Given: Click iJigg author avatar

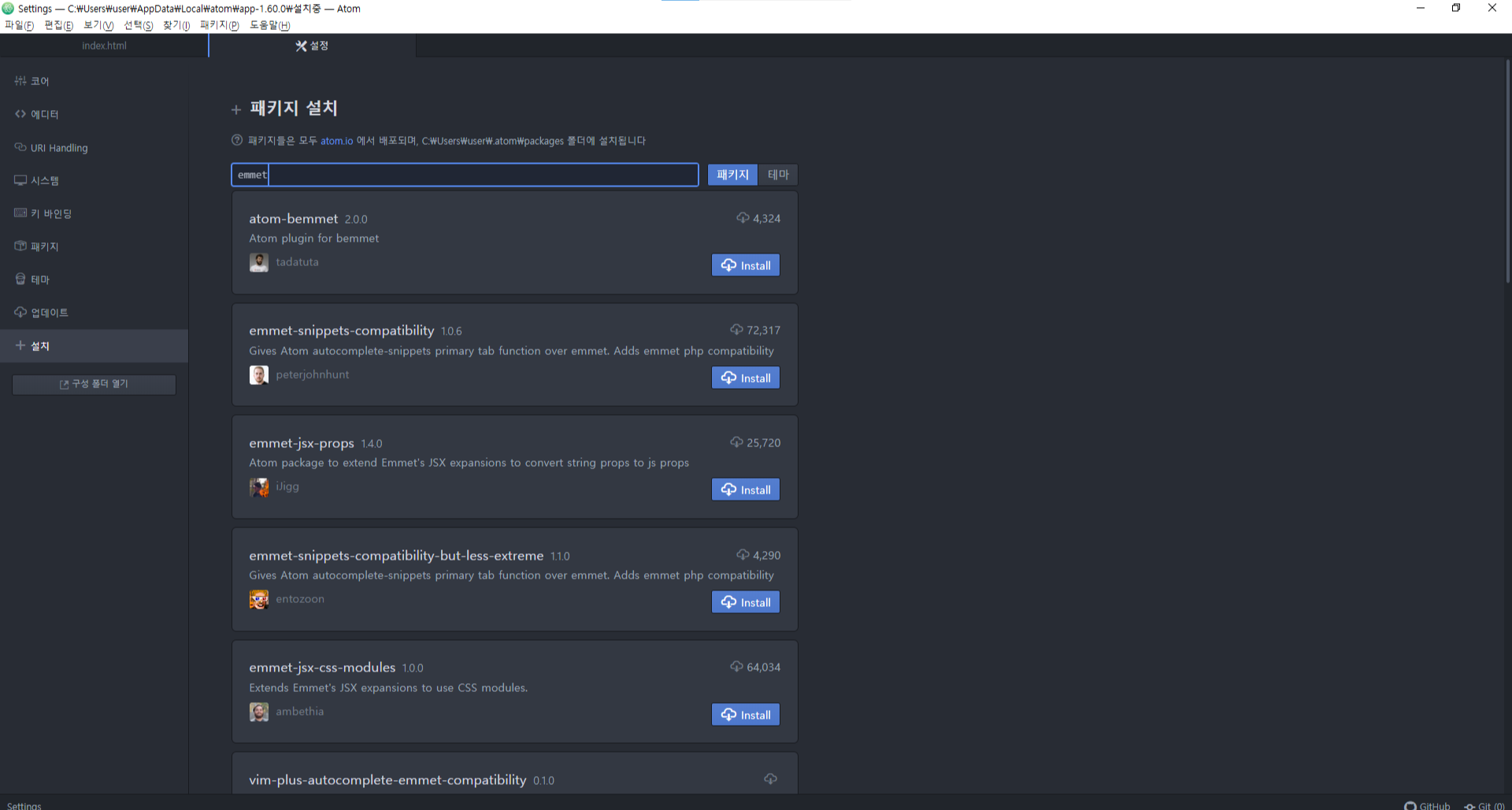Looking at the screenshot, I should click(x=258, y=487).
